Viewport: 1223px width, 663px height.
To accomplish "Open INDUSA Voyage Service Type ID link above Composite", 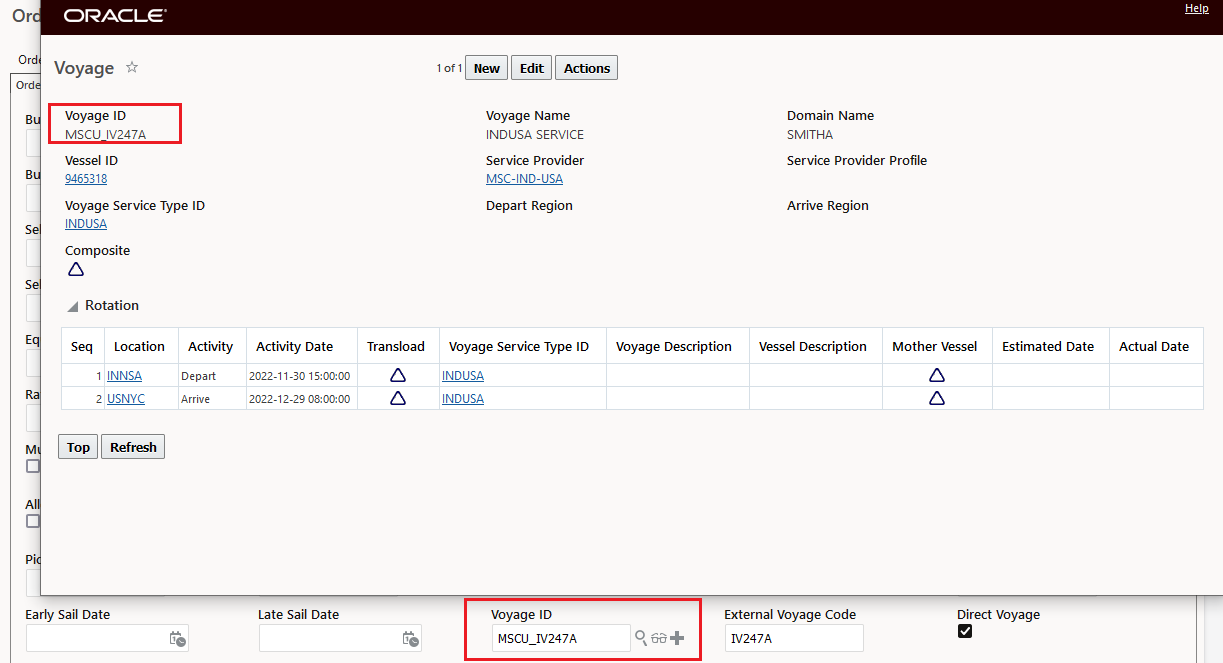I will click(x=86, y=224).
